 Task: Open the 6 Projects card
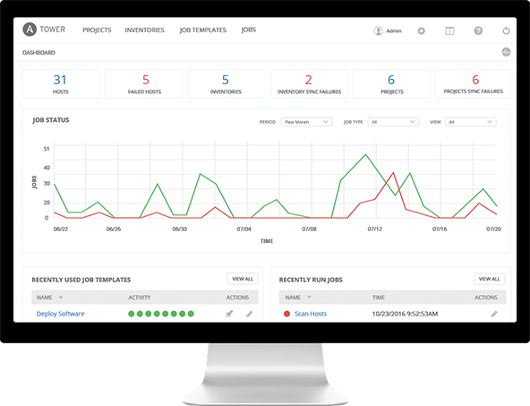click(391, 83)
